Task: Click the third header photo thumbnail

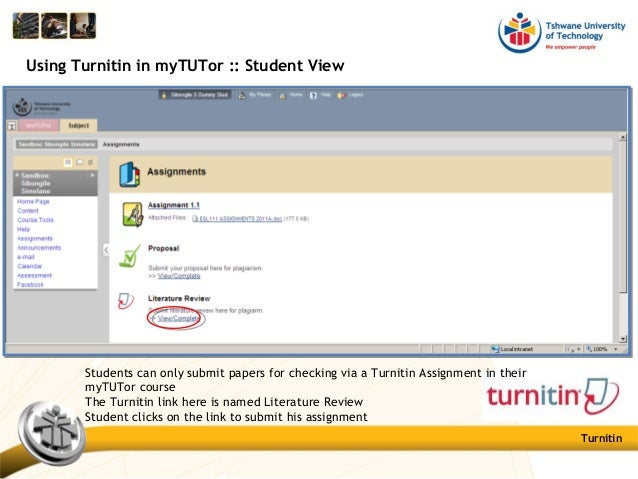Action: pyautogui.click(x=83, y=26)
